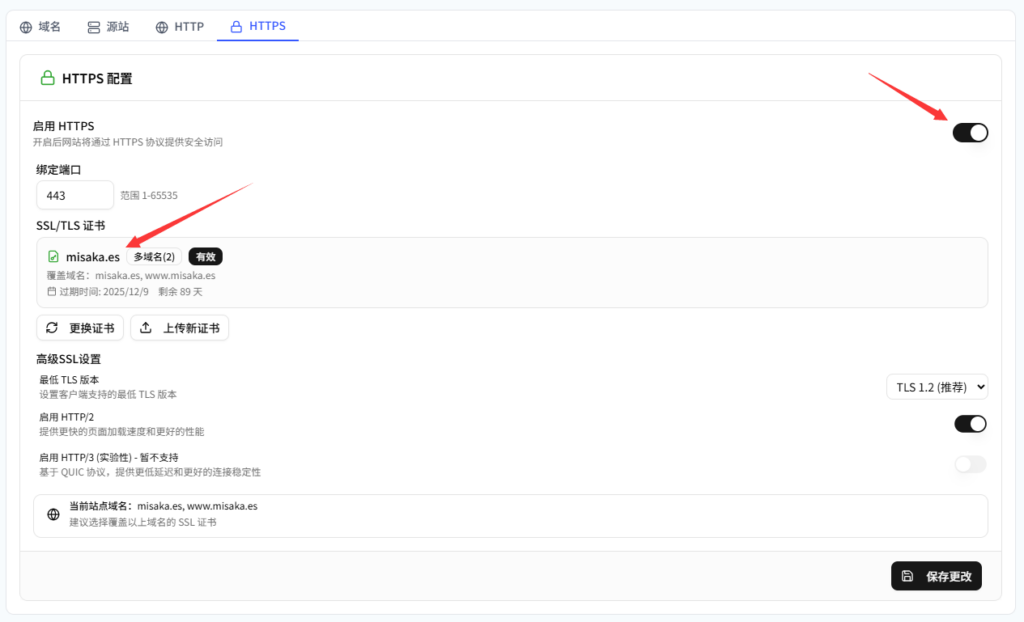This screenshot has width=1024, height=622.
Task: Toggle the 启用 HTTP/2 switch
Action: point(970,424)
